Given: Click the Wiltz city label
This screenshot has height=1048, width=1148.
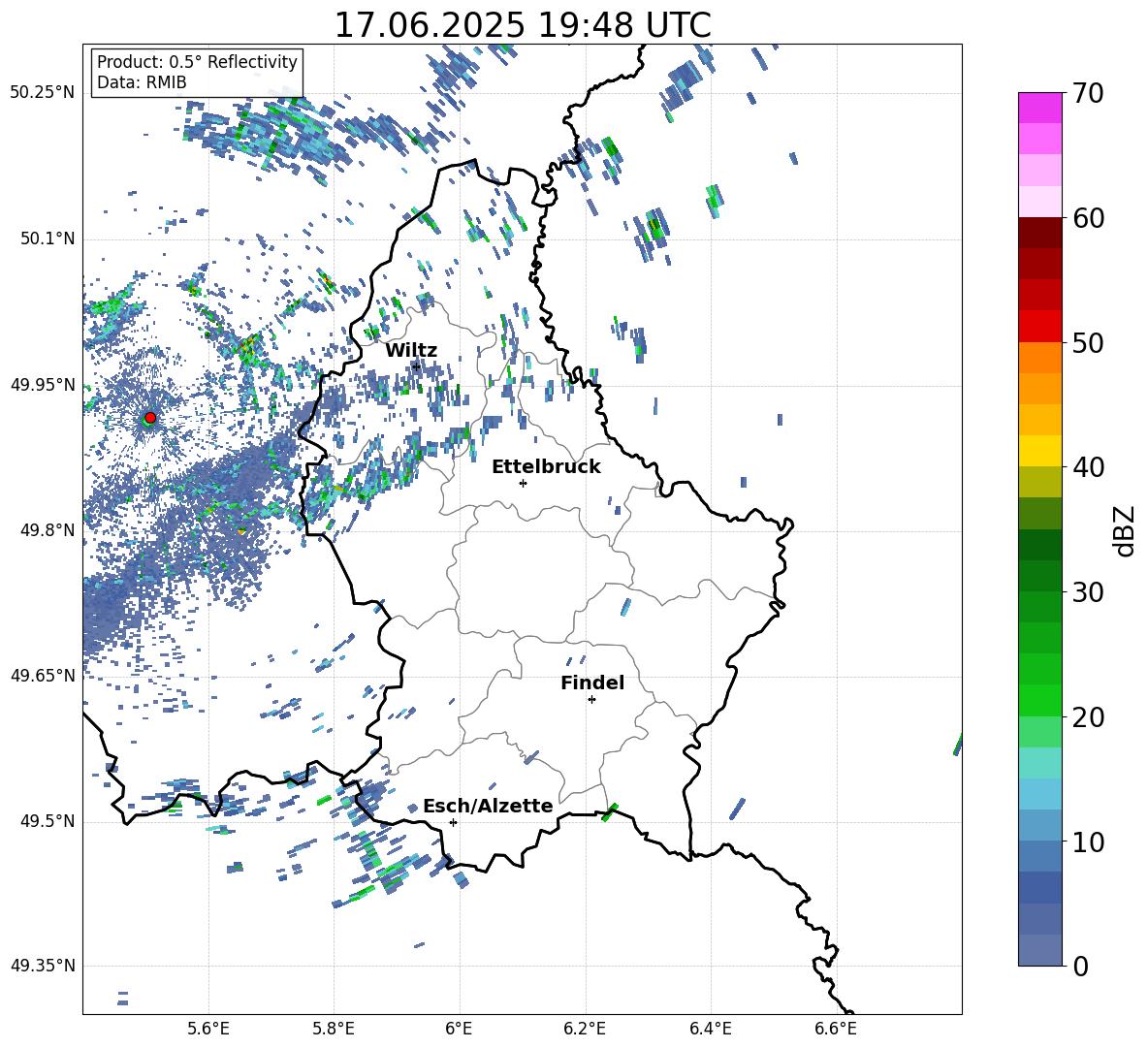Looking at the screenshot, I should 411,351.
